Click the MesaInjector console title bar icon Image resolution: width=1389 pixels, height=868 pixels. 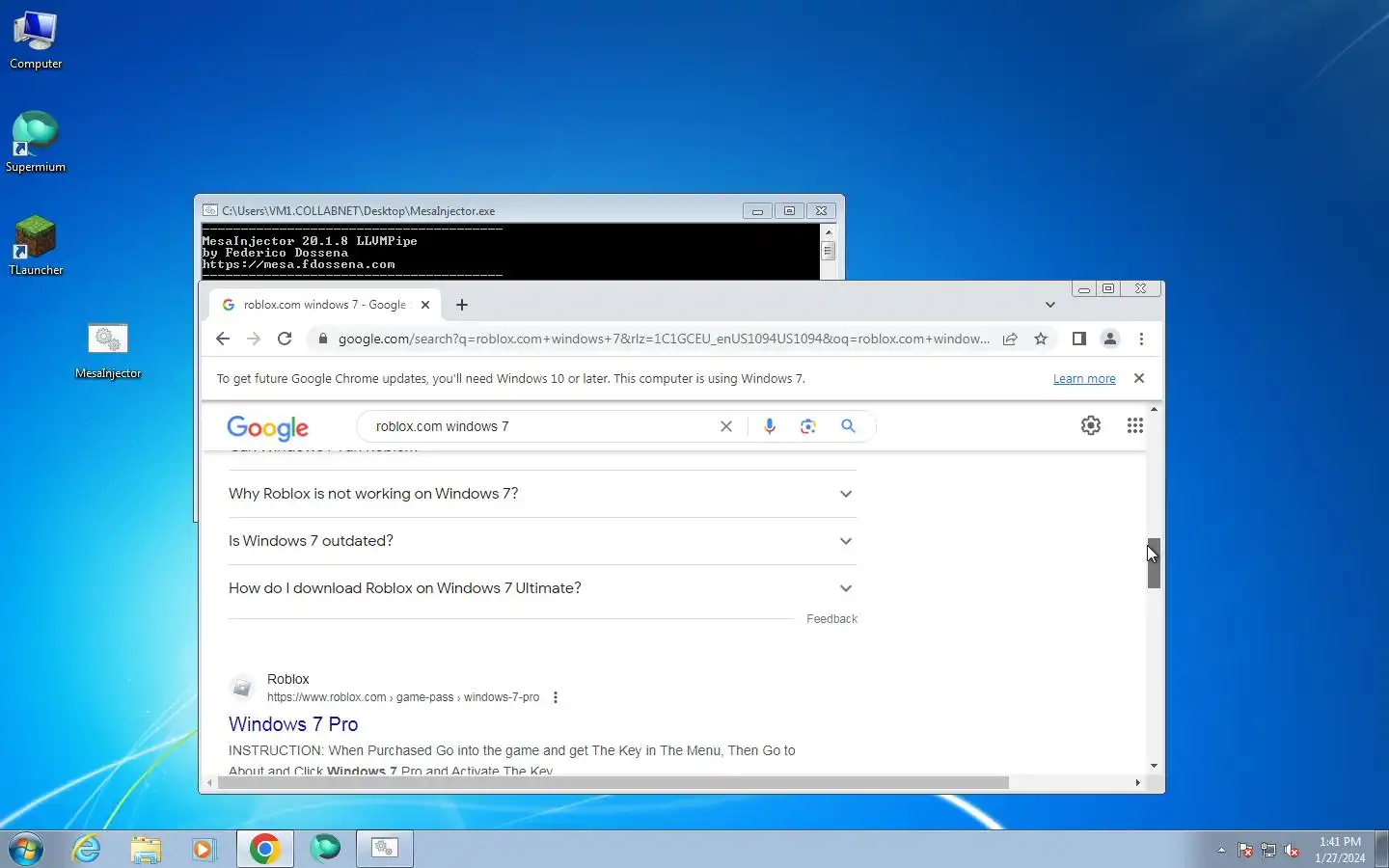210,210
